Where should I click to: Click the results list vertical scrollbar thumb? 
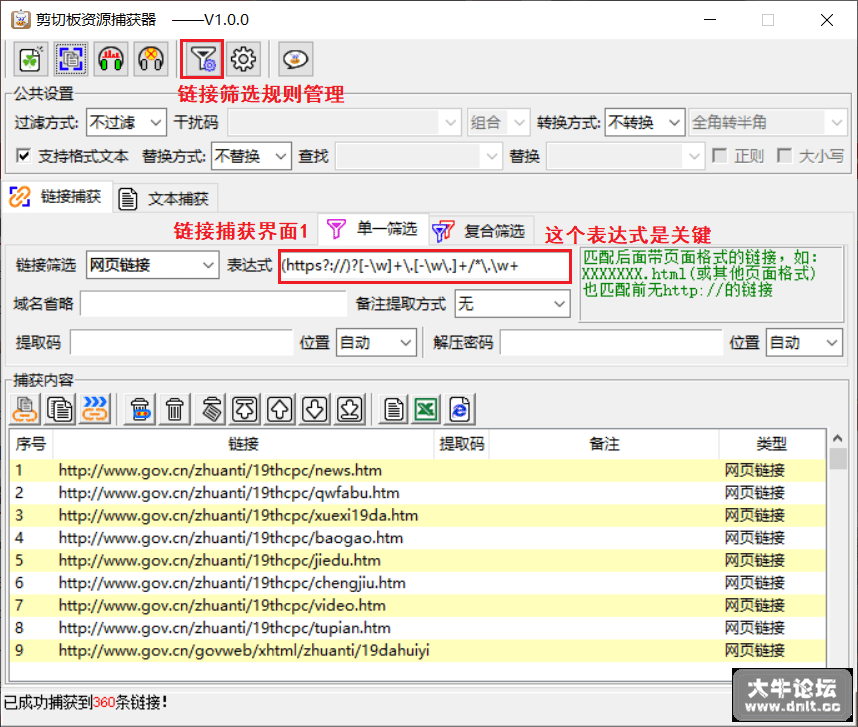tap(837, 458)
